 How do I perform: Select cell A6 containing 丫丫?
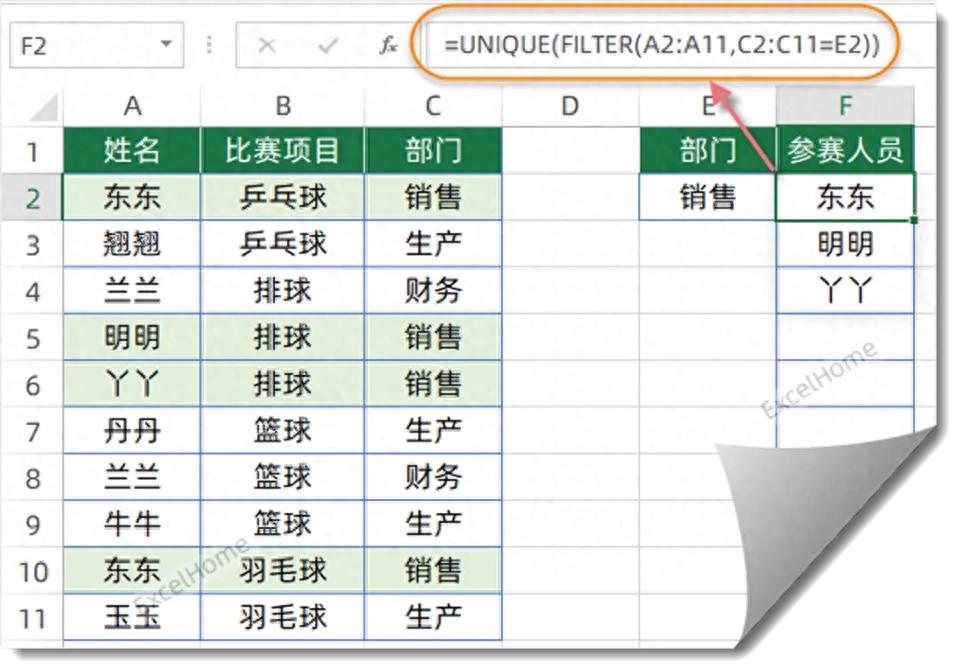coord(132,384)
